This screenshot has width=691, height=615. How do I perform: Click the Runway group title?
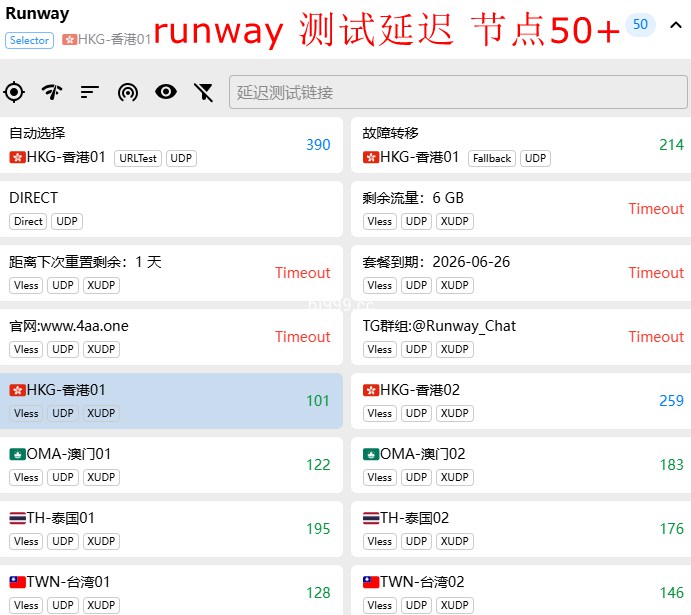(37, 14)
